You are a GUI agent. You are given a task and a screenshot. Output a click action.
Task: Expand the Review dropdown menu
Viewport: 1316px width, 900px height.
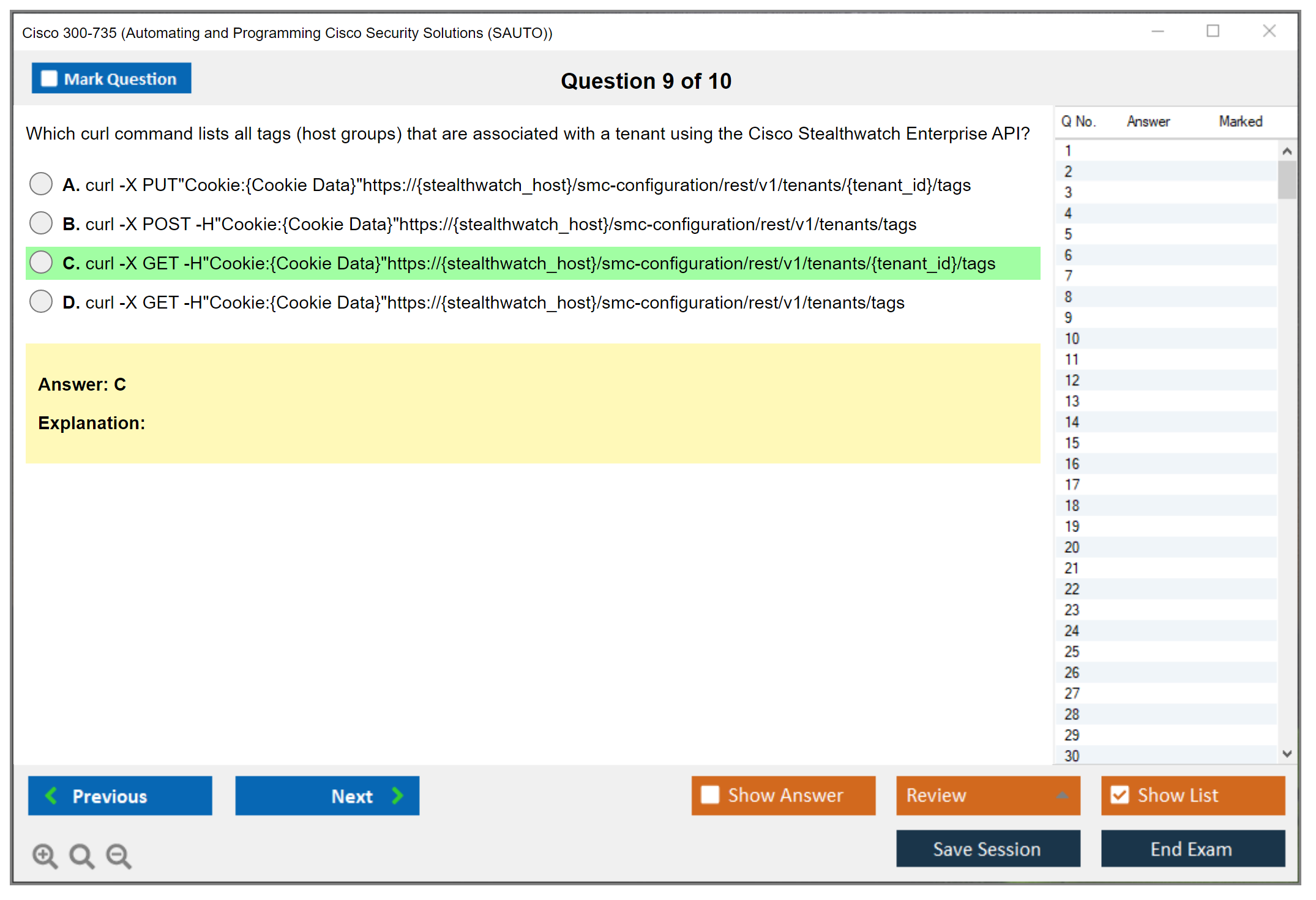click(1062, 795)
